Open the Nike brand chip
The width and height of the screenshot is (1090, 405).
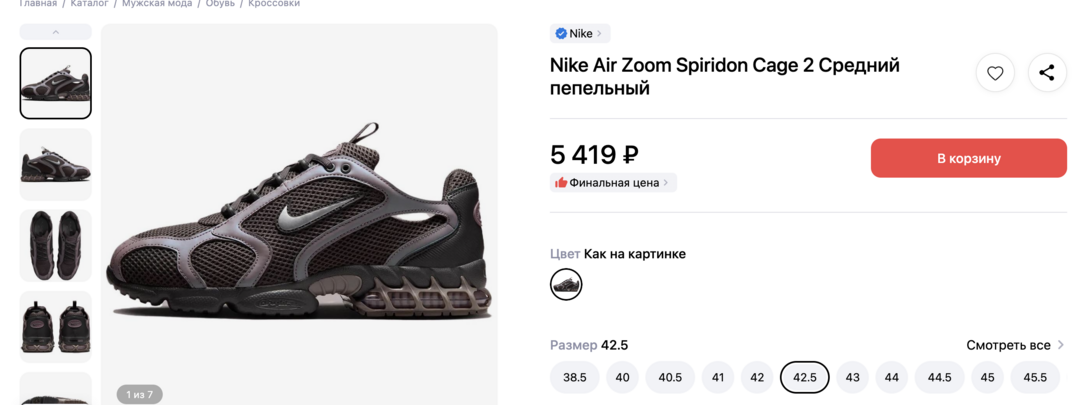tap(581, 33)
